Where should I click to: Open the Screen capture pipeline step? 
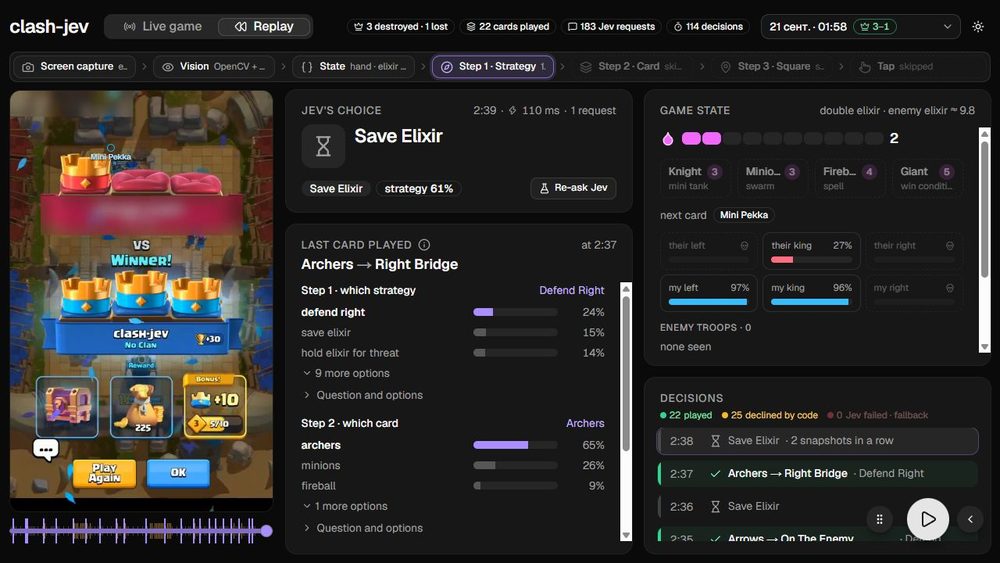[75, 66]
